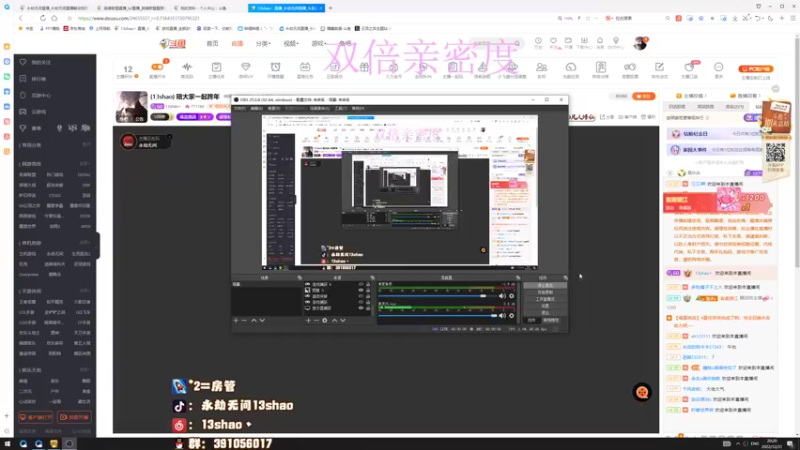Open the first item in the OBS menu bar
Screen dimensions: 800x450
[239, 108]
